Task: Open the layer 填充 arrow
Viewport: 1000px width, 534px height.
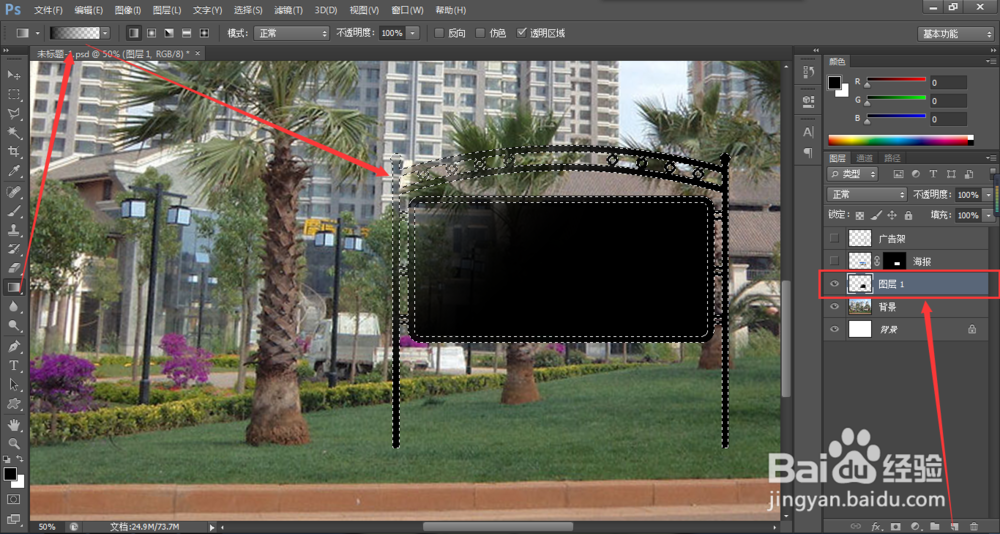Action: click(989, 216)
